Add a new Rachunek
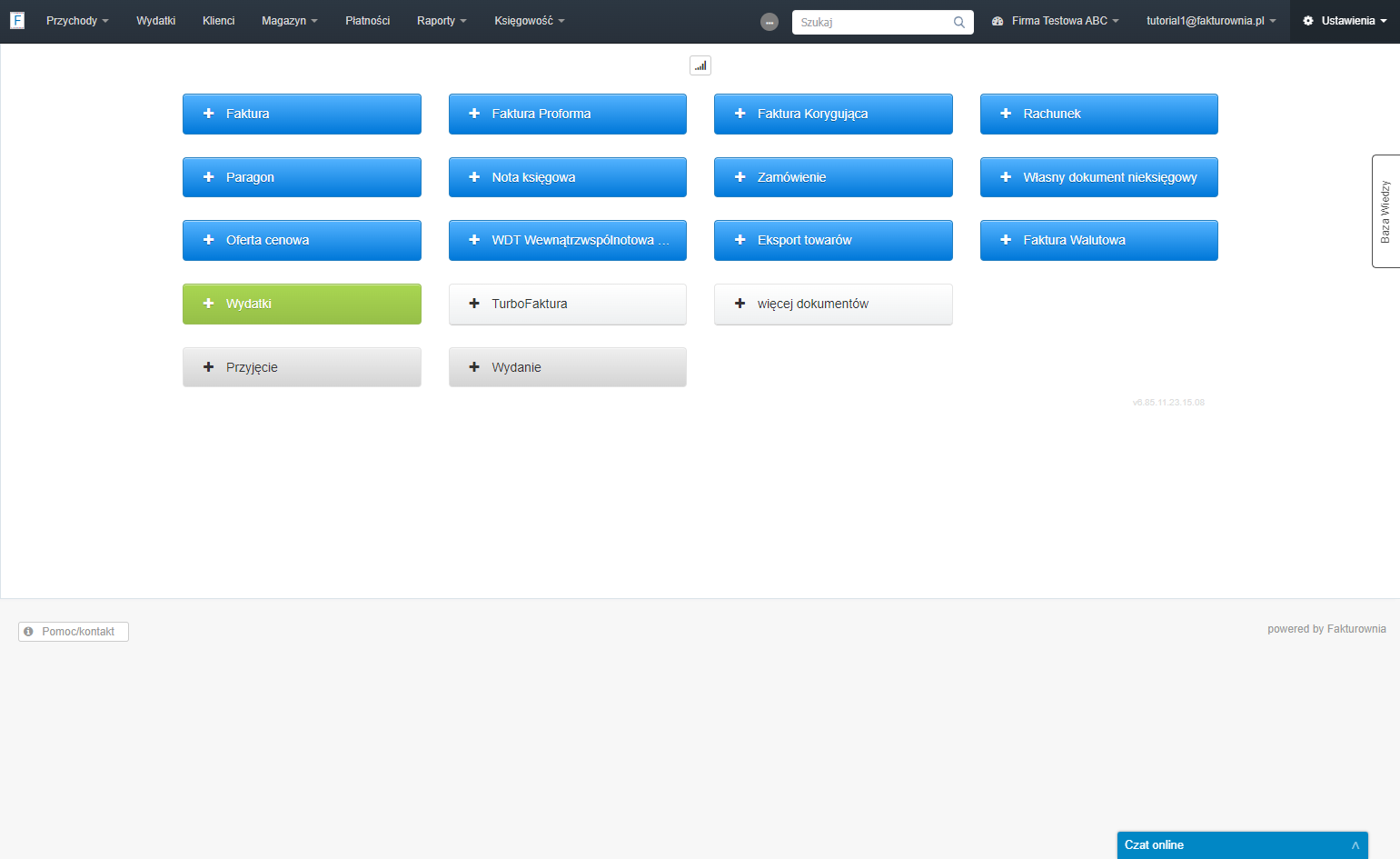 coord(1099,114)
